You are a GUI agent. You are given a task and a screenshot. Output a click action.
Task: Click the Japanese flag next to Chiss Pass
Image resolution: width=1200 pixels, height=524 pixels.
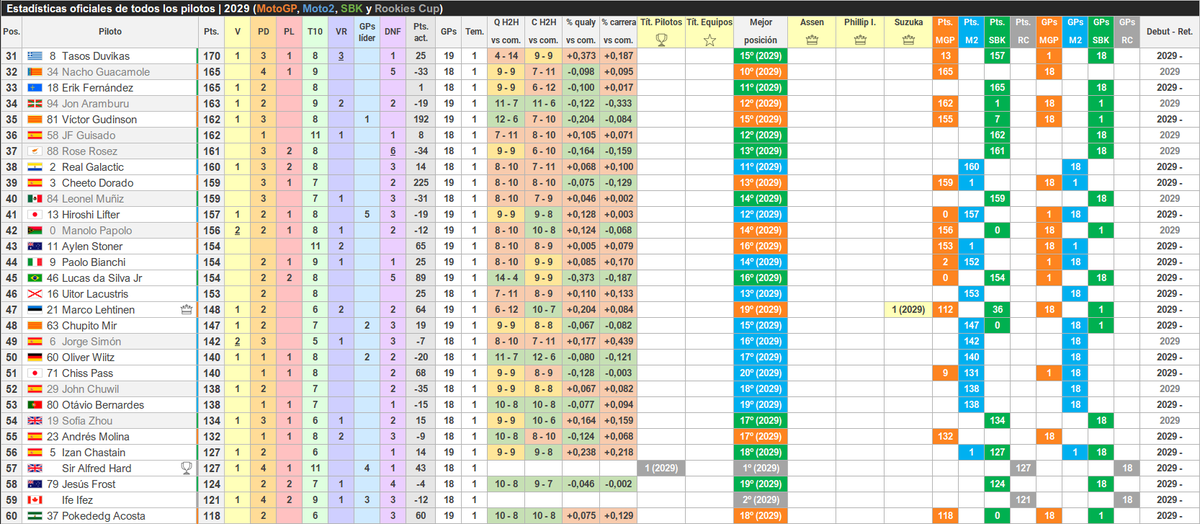[35, 373]
